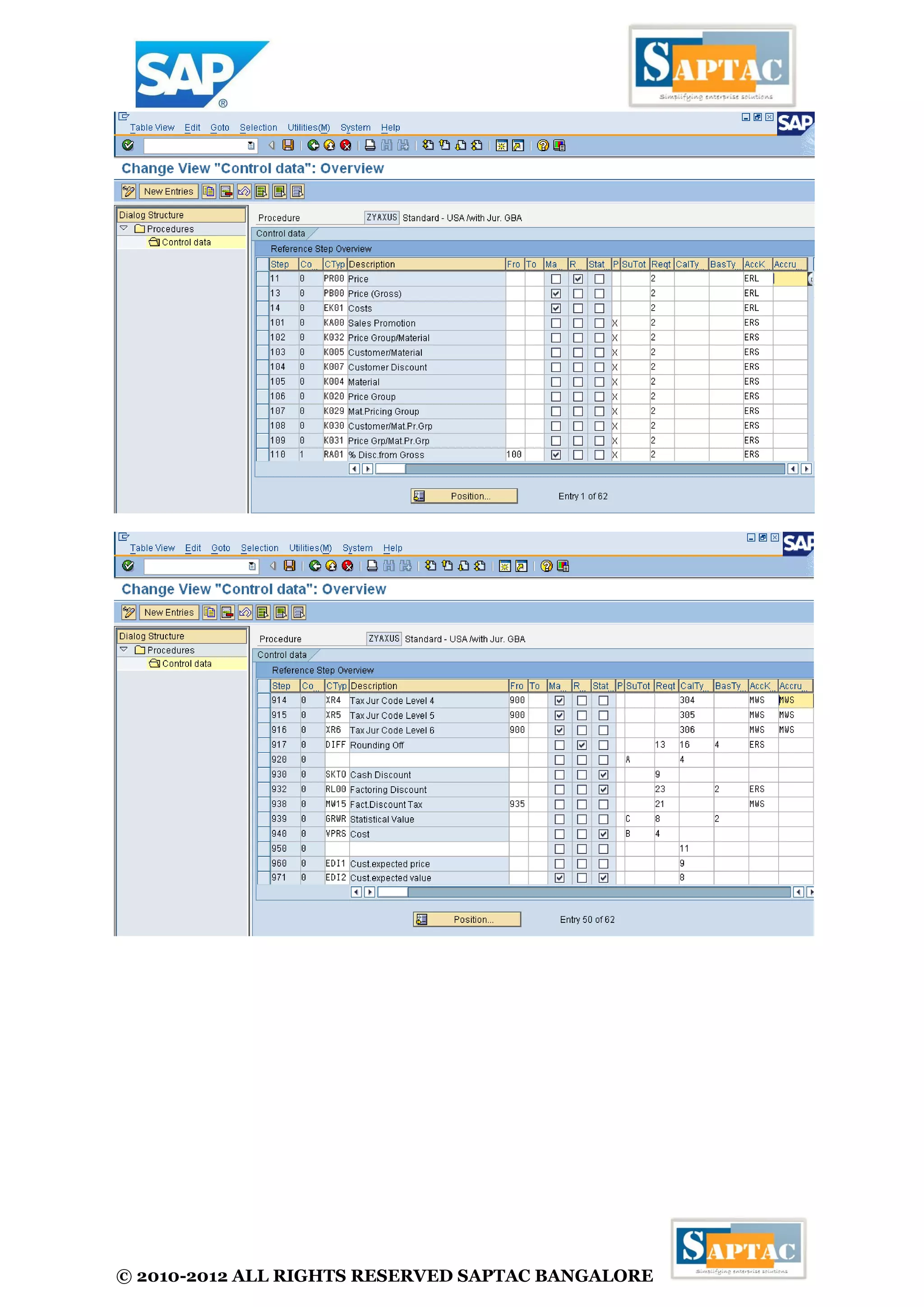
Task: Collapse Procedures tree node in lower window
Action: (x=124, y=649)
